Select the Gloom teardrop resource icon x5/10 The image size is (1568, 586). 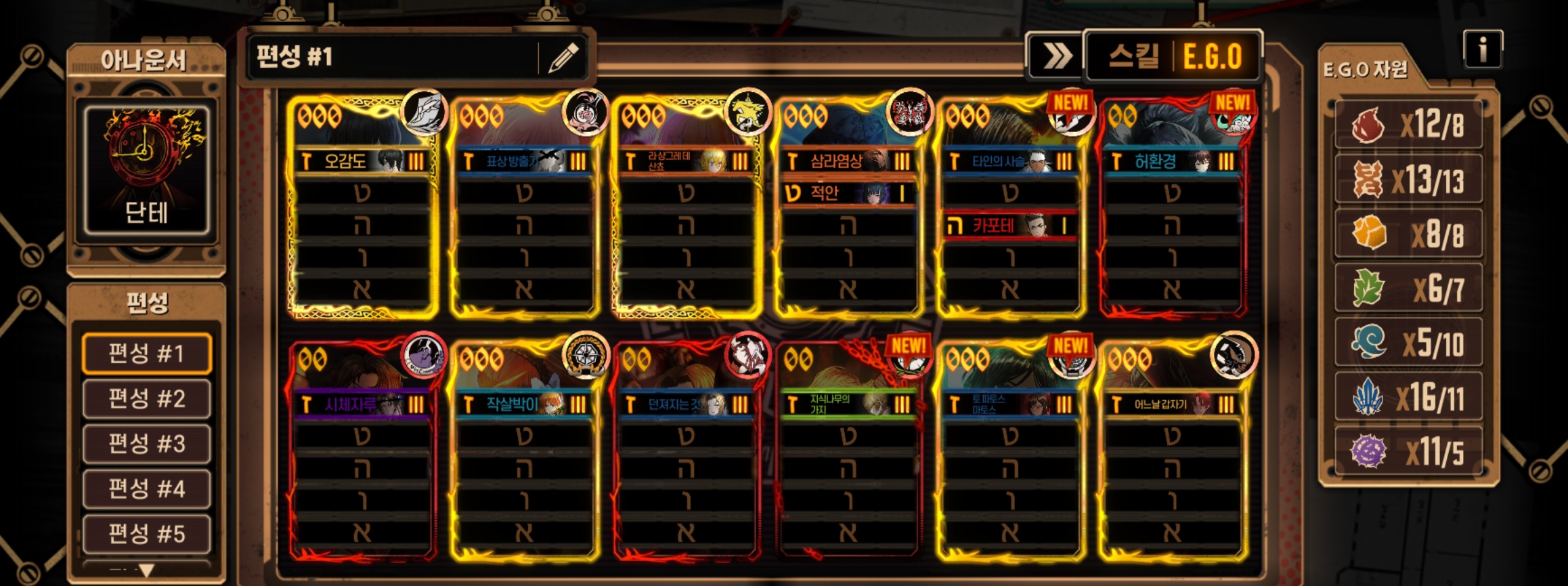point(1368,342)
